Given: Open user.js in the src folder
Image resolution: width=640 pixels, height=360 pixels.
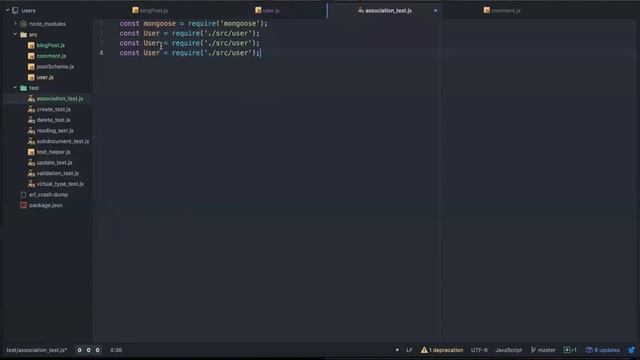Looking at the screenshot, I should pyautogui.click(x=45, y=77).
